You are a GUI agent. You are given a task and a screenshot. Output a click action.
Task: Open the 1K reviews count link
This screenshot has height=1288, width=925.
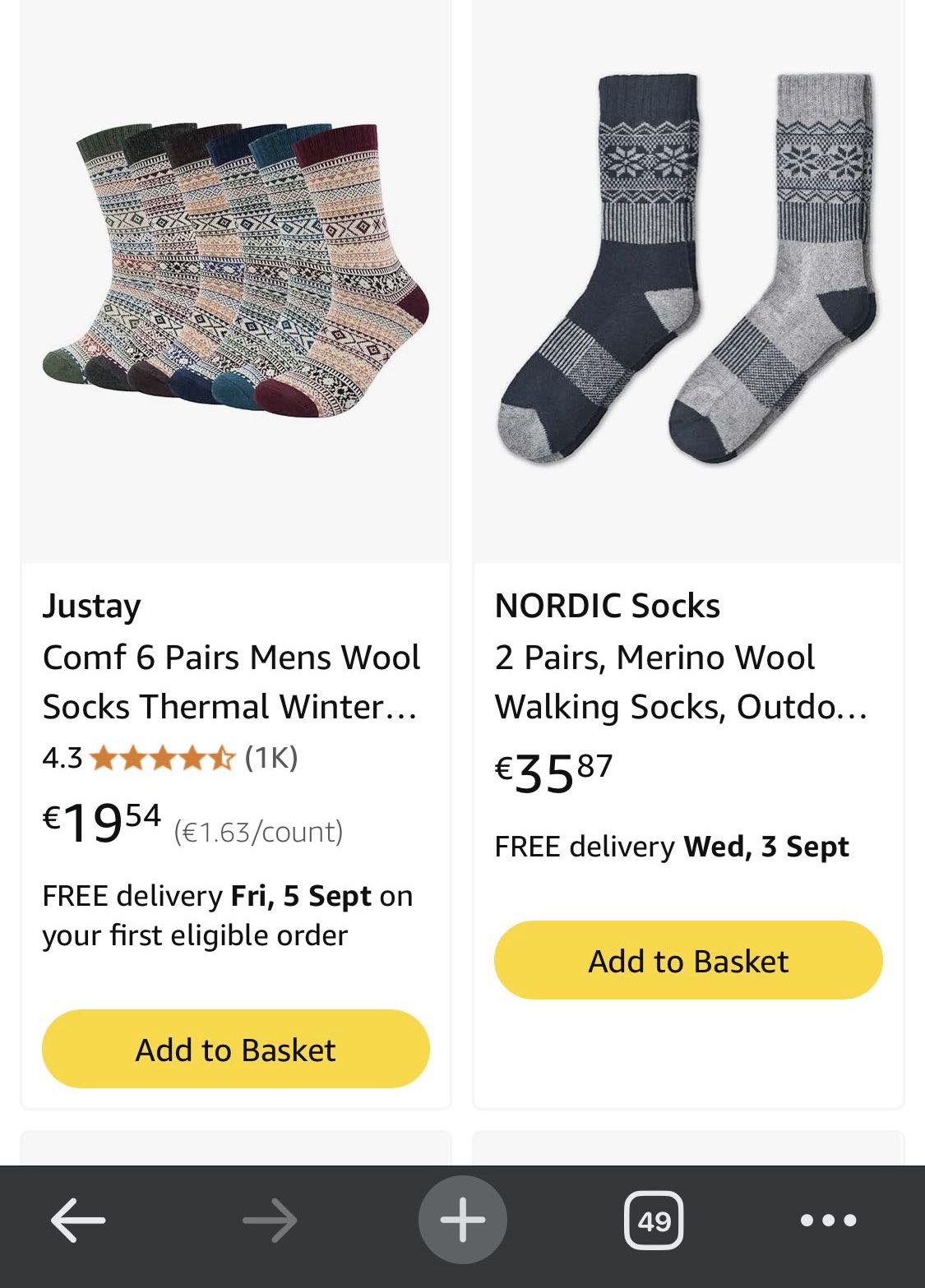point(271,757)
